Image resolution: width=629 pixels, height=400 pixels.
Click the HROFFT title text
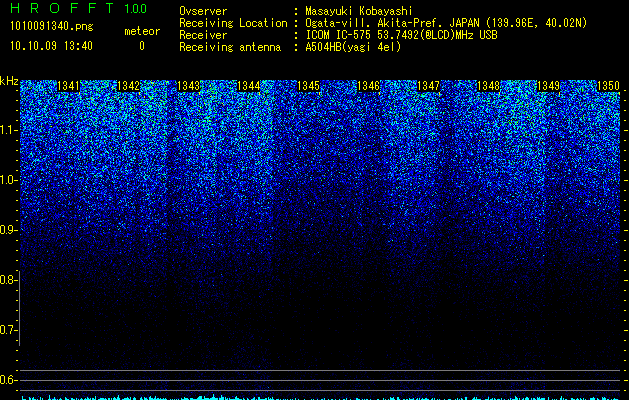point(62,8)
